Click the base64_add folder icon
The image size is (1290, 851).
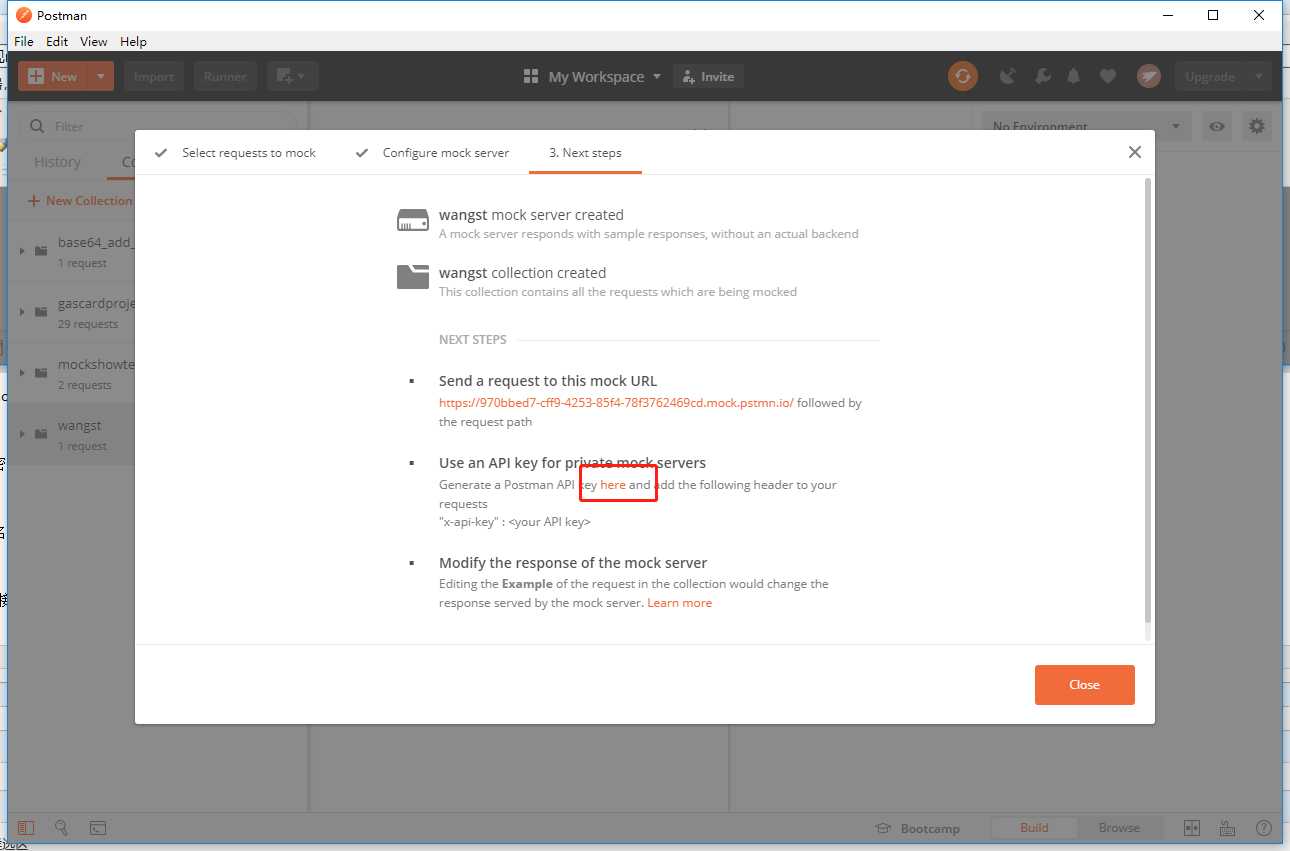pyautogui.click(x=41, y=251)
